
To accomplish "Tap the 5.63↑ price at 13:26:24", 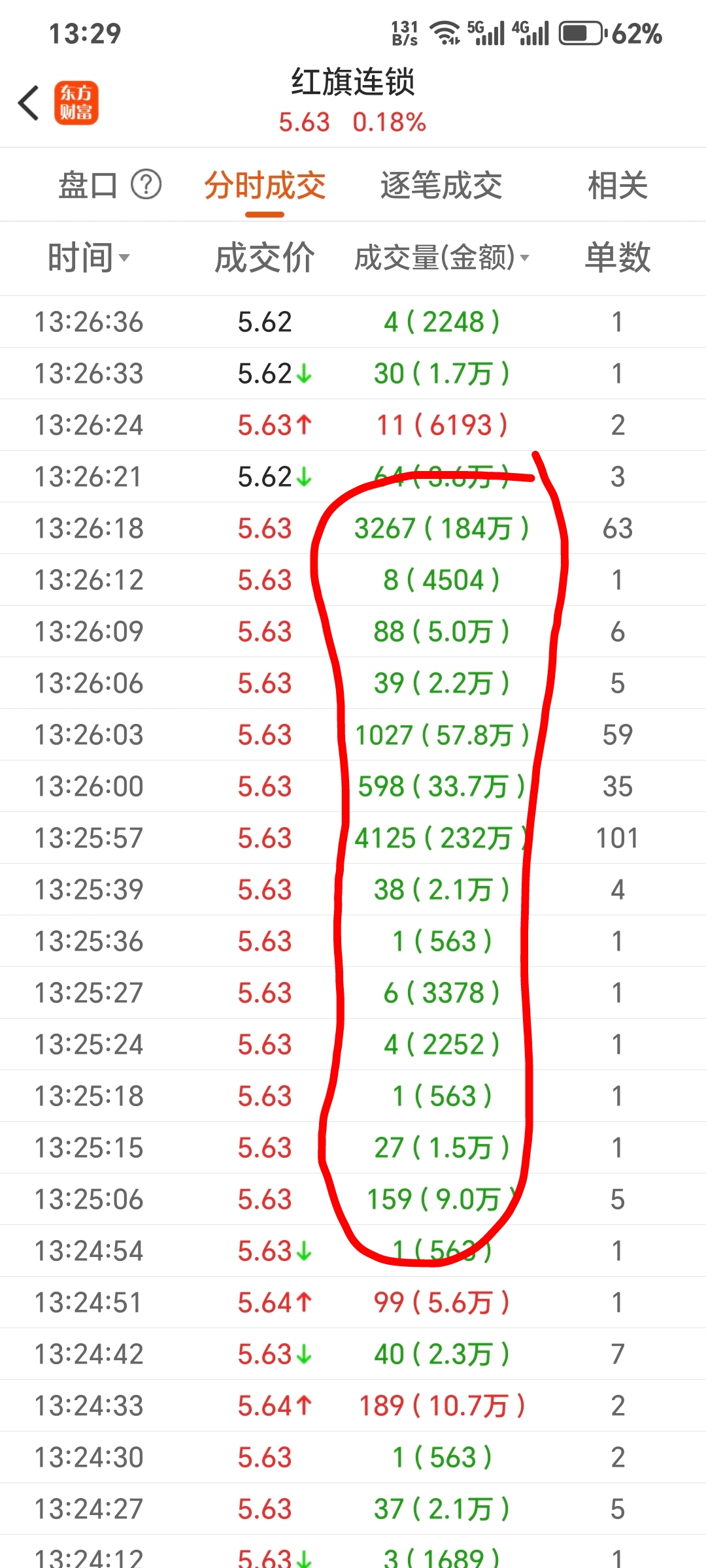I will (275, 425).
